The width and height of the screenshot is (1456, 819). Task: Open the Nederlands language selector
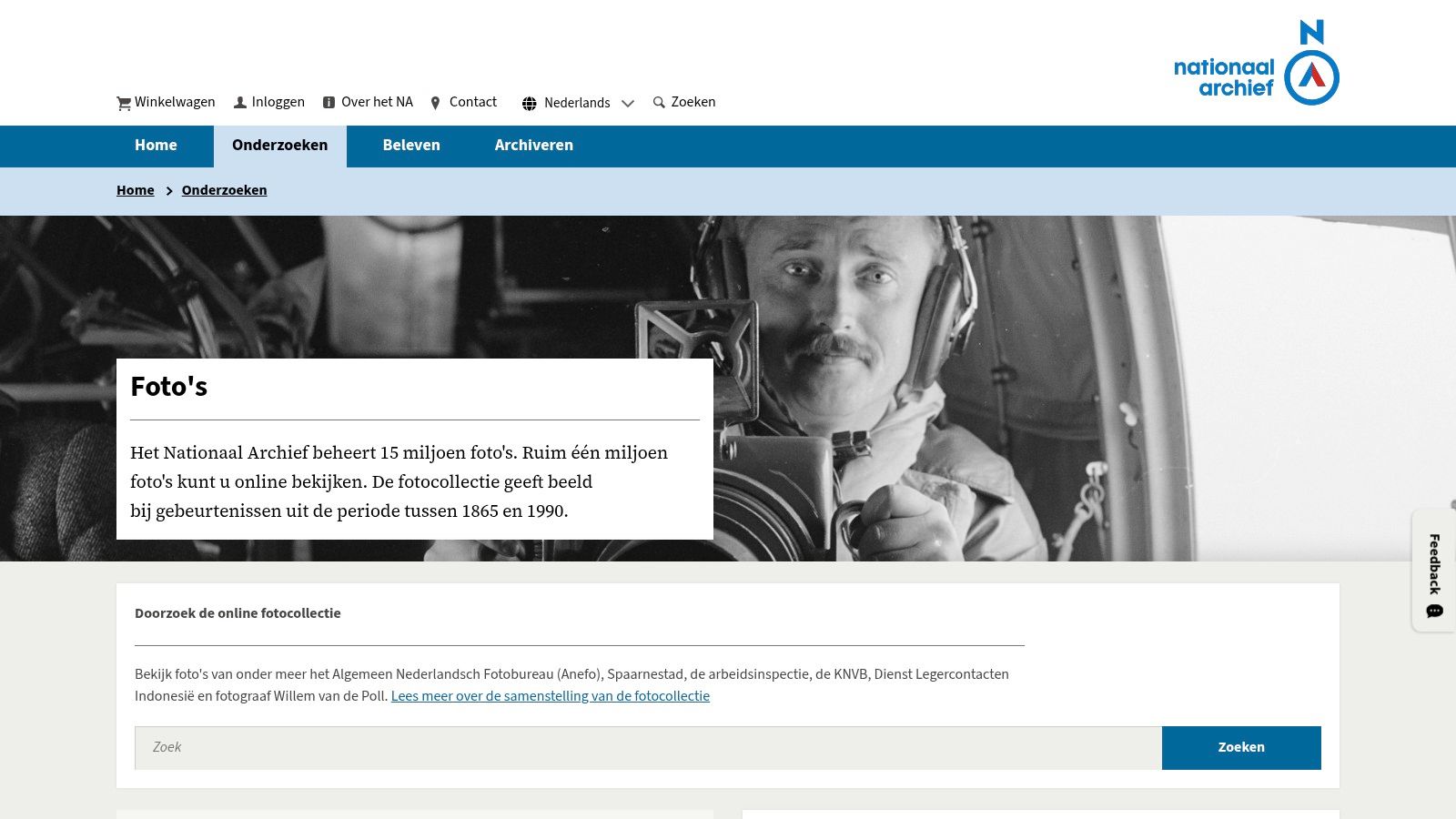pyautogui.click(x=578, y=103)
